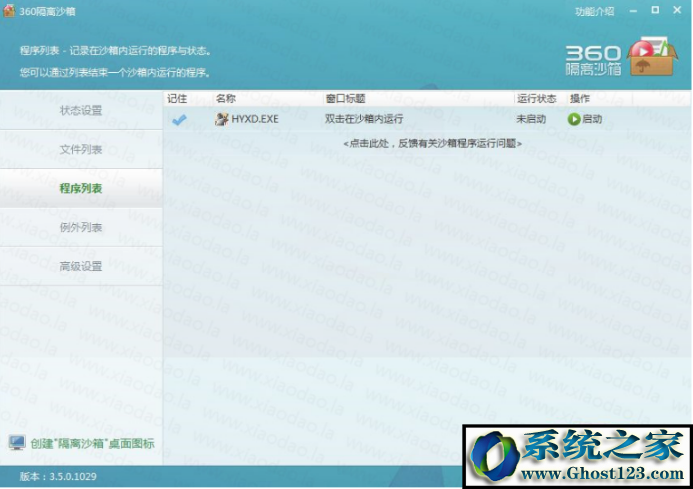Select the 程序列表 tab
Screen dimensions: 693x489
pyautogui.click(x=81, y=188)
